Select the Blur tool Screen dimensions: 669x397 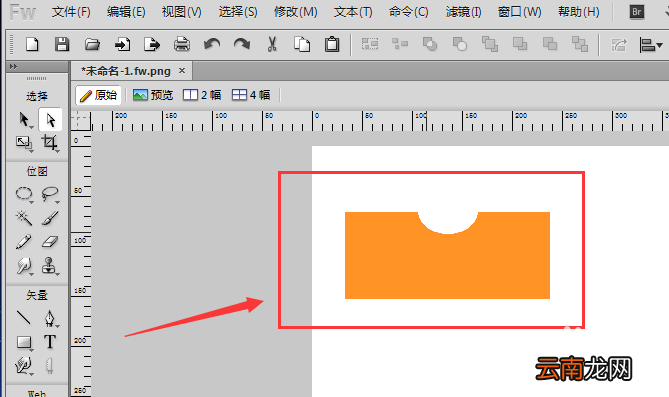point(24,266)
